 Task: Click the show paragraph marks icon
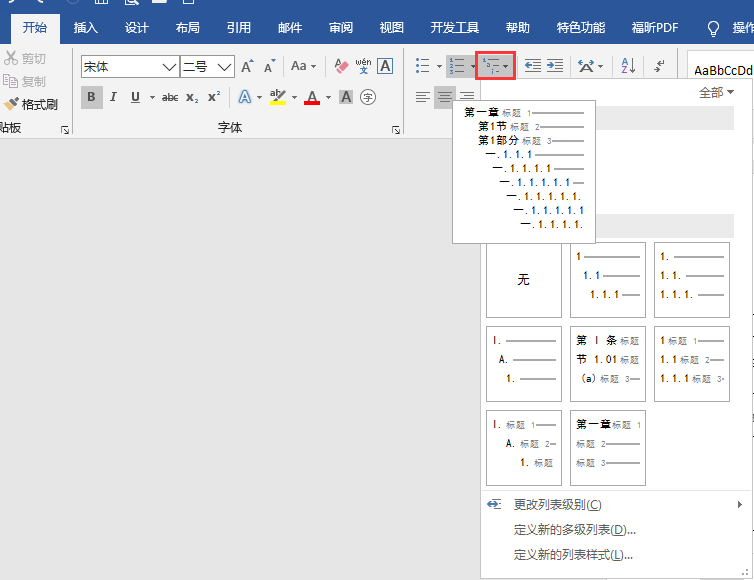[x=660, y=66]
